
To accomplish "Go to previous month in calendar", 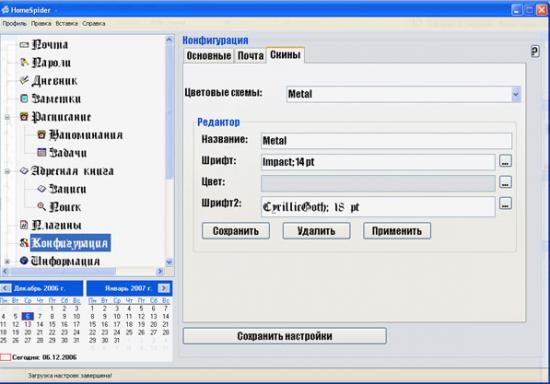I will 5,288.
